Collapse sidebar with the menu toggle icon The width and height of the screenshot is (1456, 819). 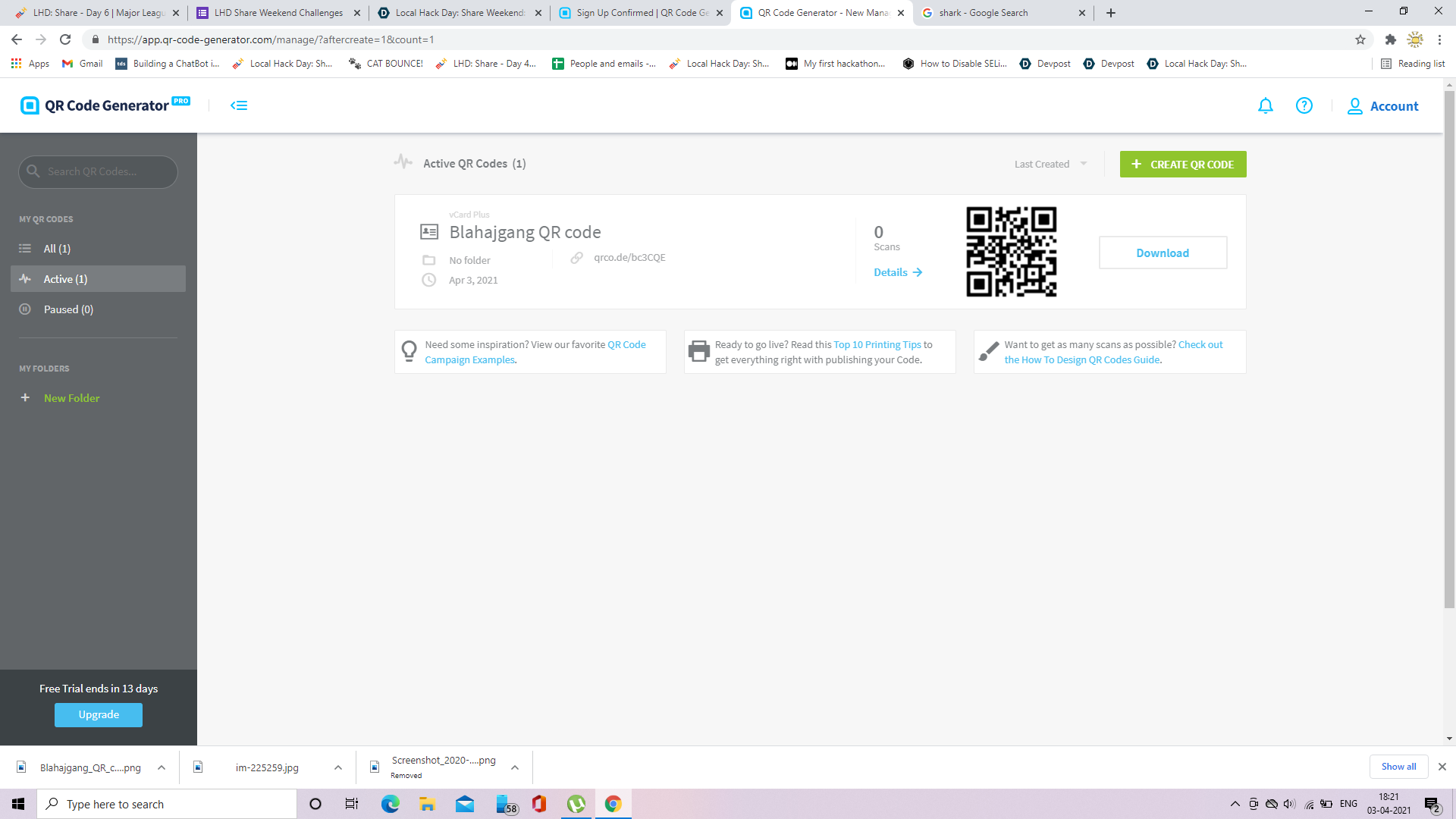(x=239, y=105)
